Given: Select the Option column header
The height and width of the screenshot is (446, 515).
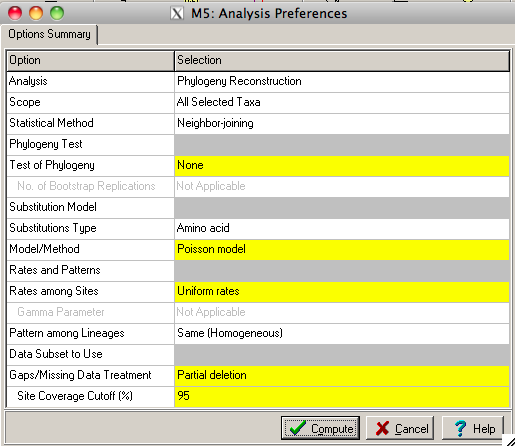Looking at the screenshot, I should pos(90,61).
